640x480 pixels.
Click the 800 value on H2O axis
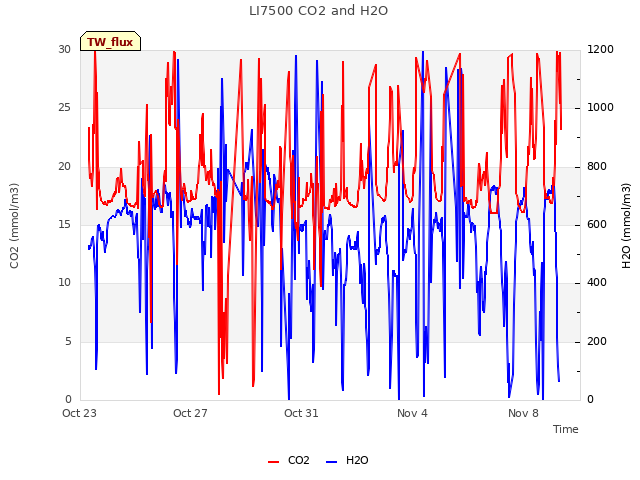pyautogui.click(x=597, y=167)
